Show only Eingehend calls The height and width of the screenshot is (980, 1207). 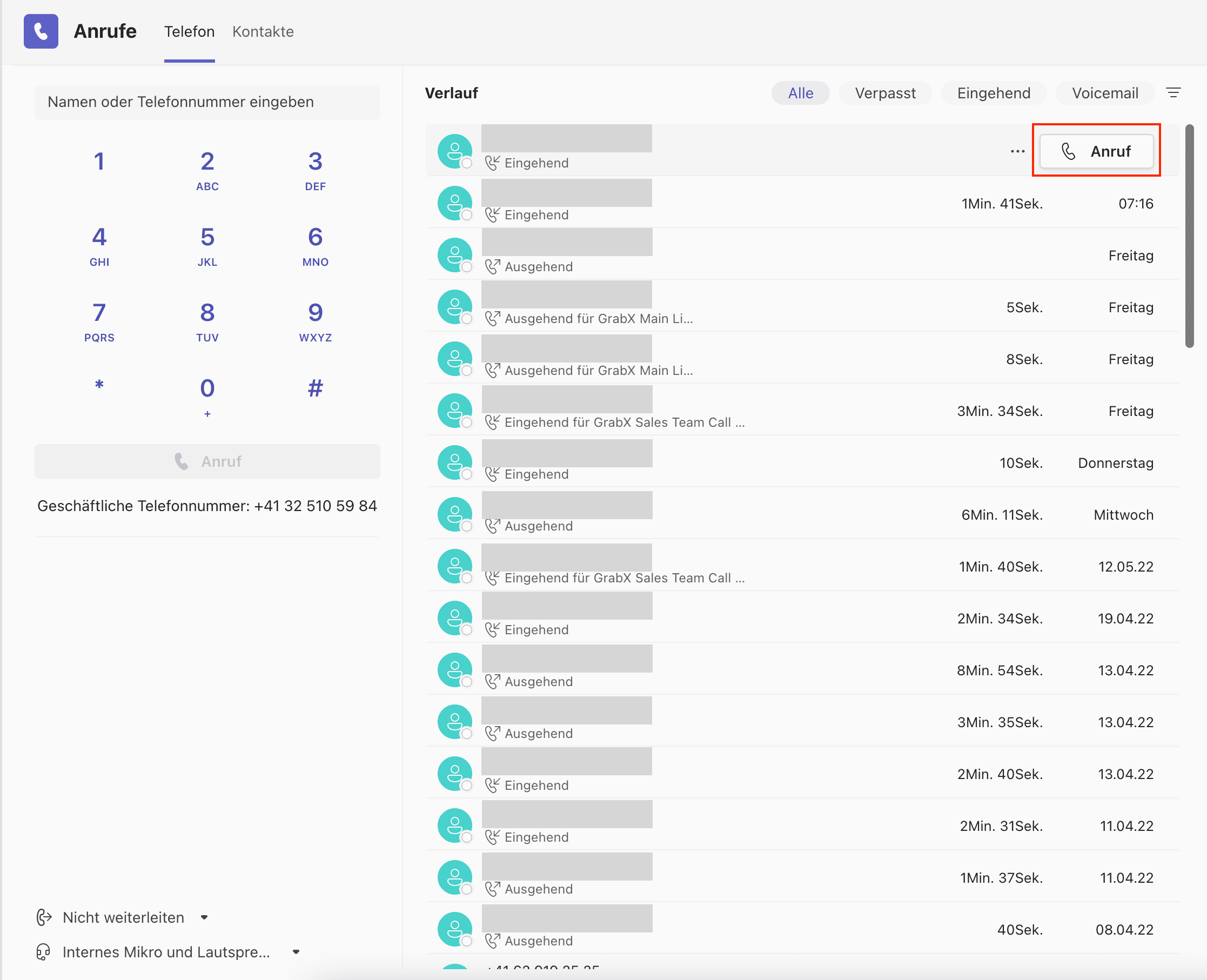coord(993,93)
